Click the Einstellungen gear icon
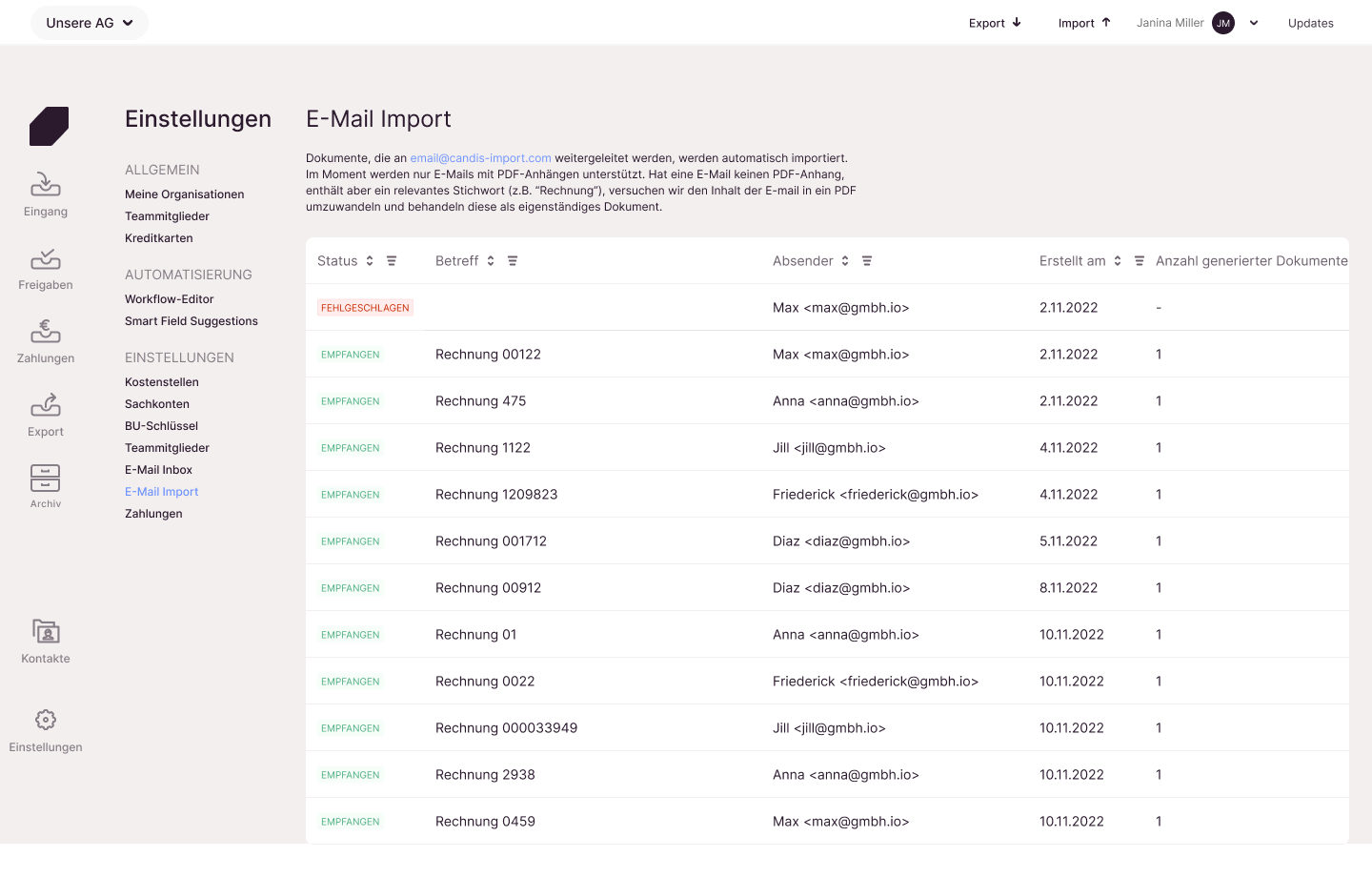 click(46, 720)
